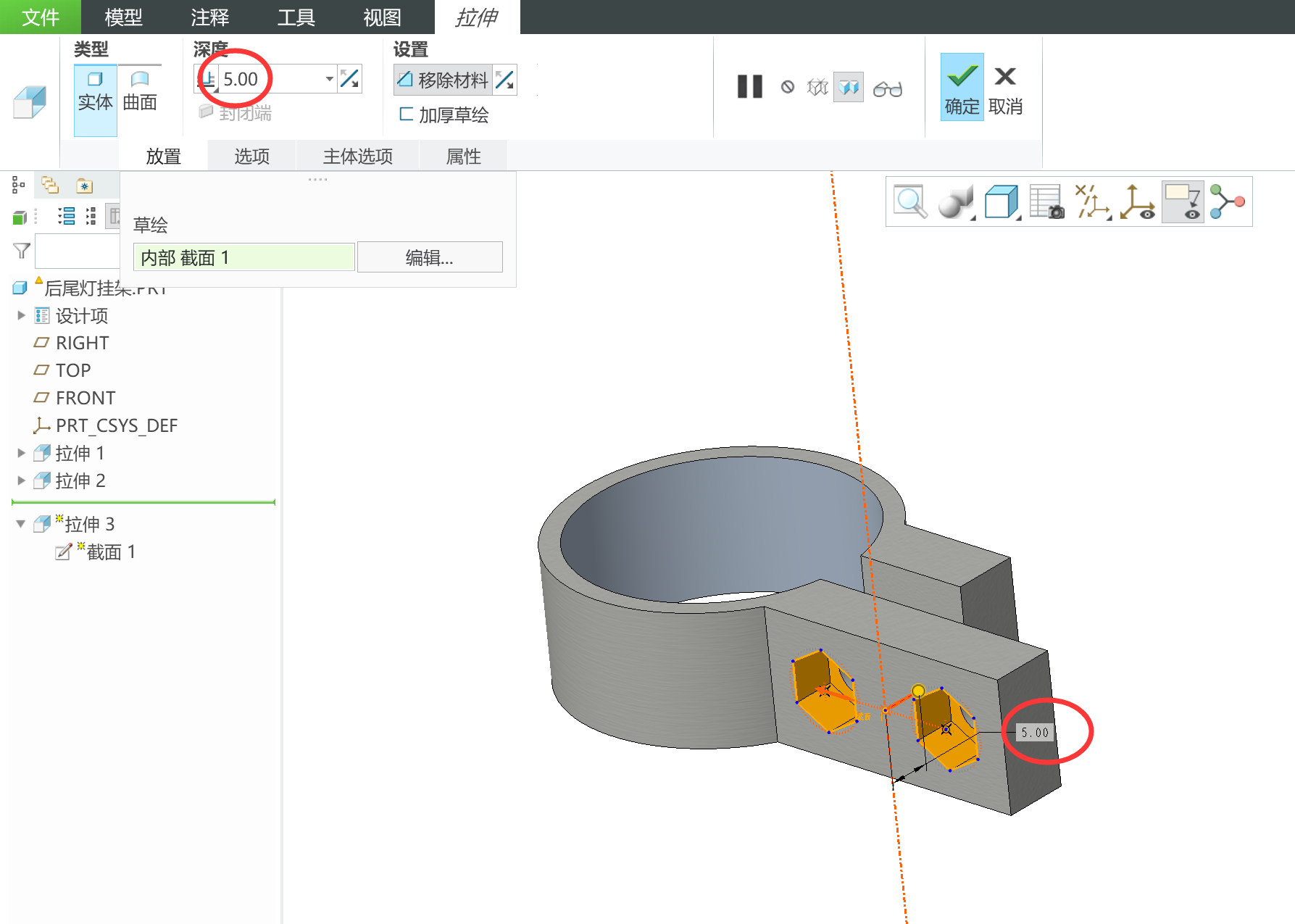Image resolution: width=1295 pixels, height=924 pixels.
Task: Select the 曲面 surface type
Action: click(140, 91)
